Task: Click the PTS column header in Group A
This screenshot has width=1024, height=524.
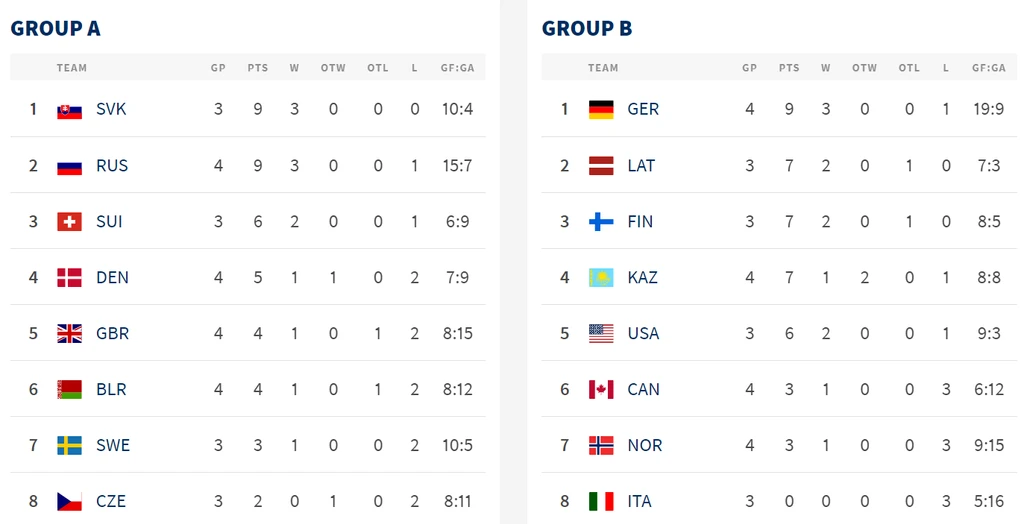Action: (x=257, y=68)
